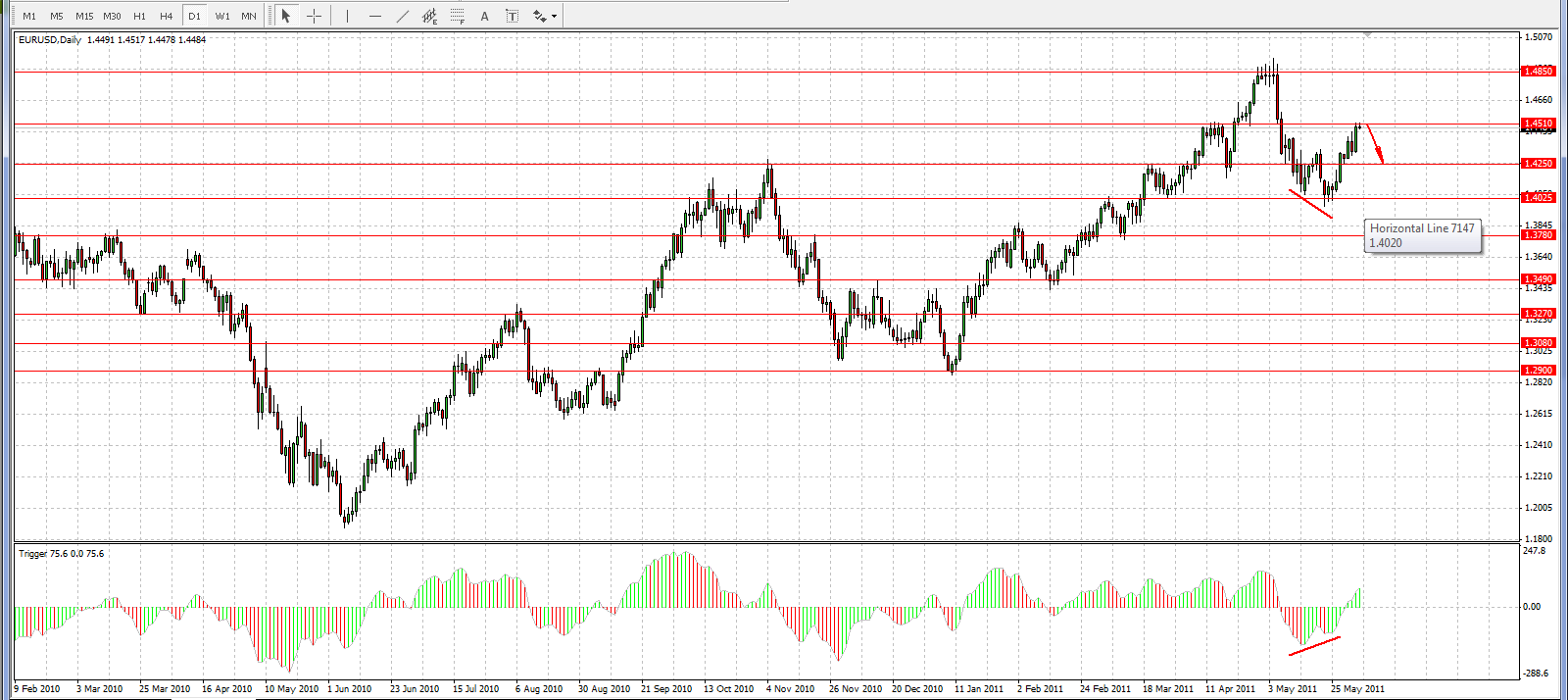
Task: Click the 1.2900 price level label
Action: (1538, 371)
